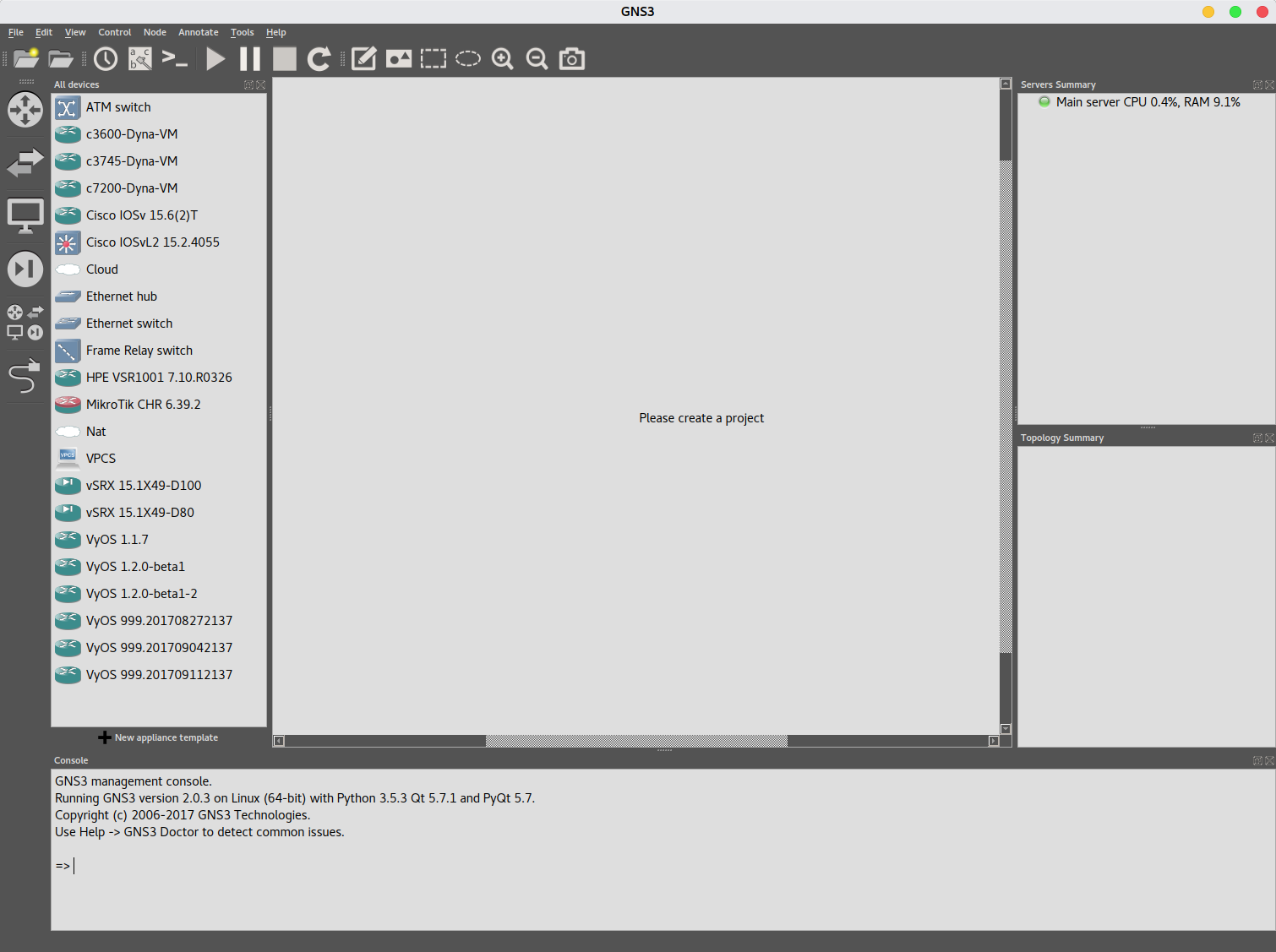Open the snapshot manager clock icon
This screenshot has width=1276, height=952.
click(x=106, y=58)
